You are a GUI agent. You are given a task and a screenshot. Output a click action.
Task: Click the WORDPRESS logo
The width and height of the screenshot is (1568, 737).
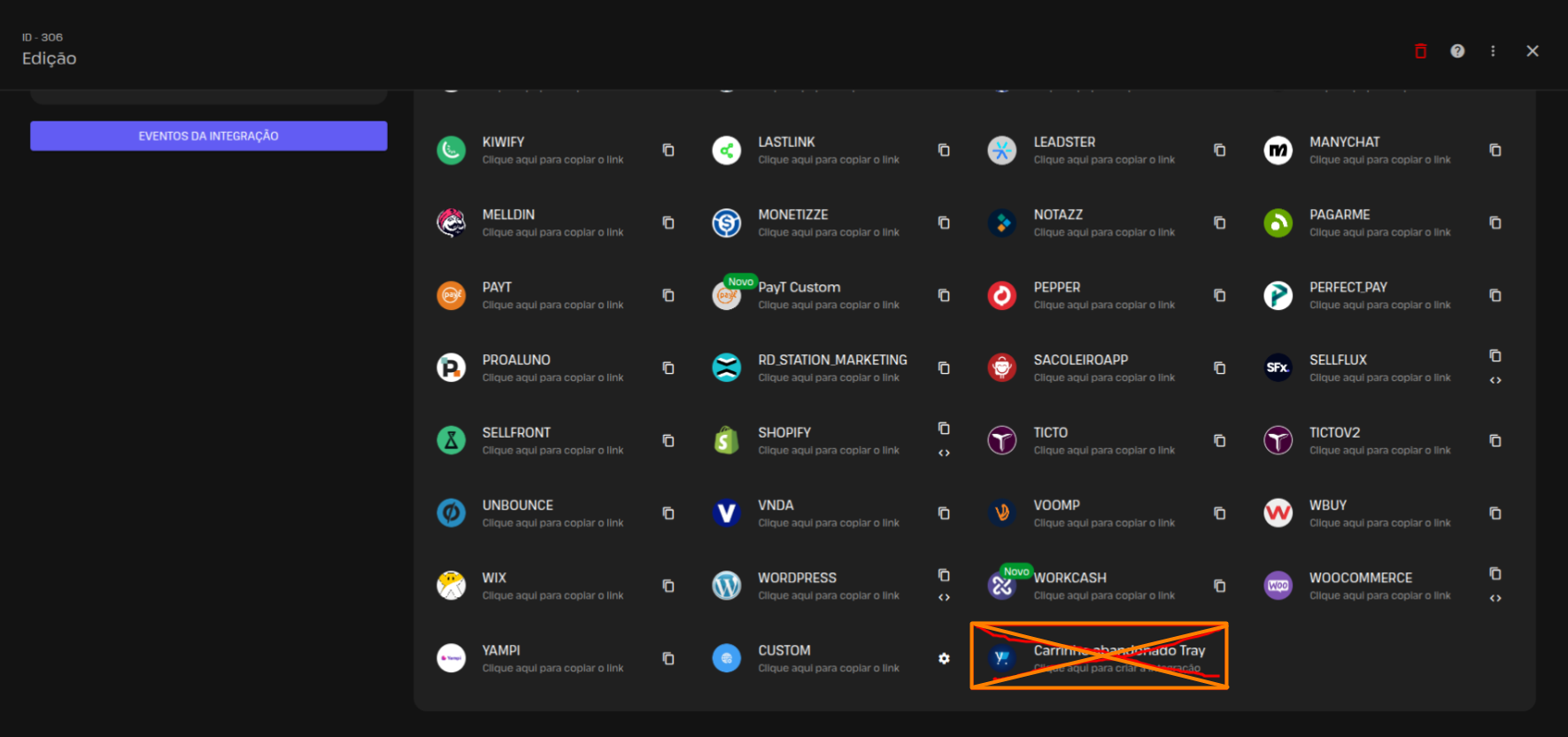(x=727, y=586)
